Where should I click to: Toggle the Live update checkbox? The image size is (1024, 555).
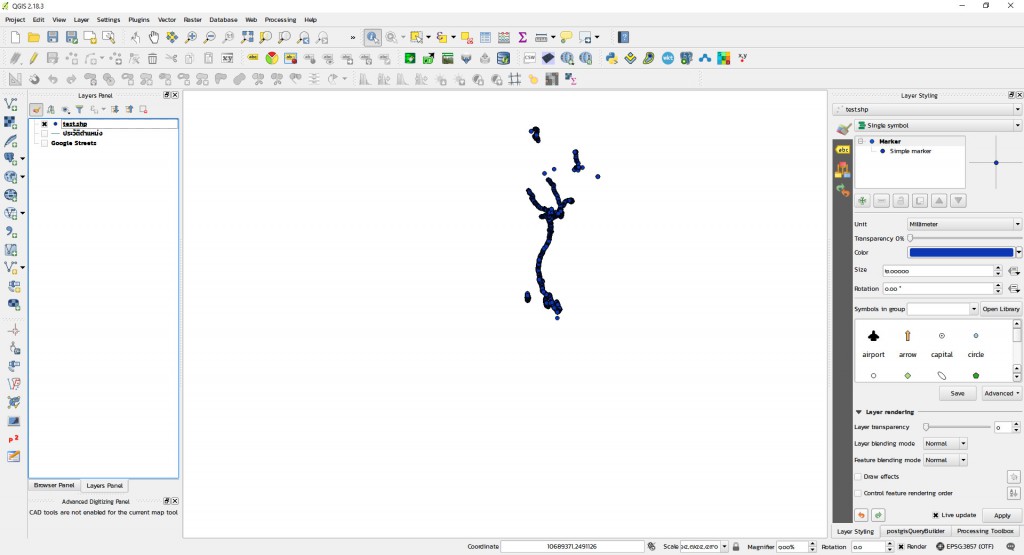click(934, 515)
